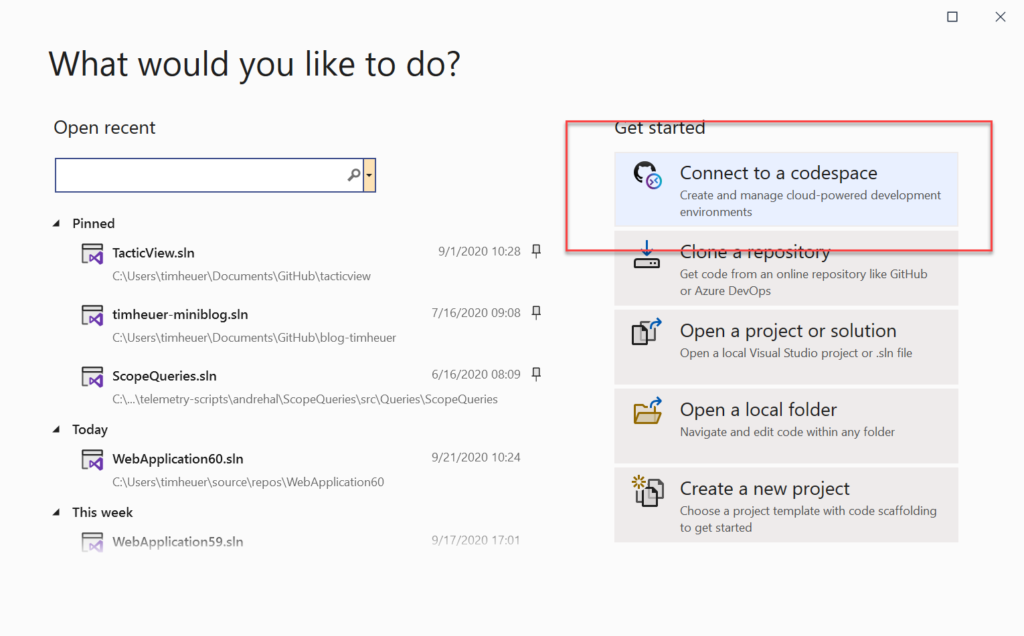Click the WebApplication60.sln solution icon
The image size is (1024, 636).
click(x=93, y=460)
